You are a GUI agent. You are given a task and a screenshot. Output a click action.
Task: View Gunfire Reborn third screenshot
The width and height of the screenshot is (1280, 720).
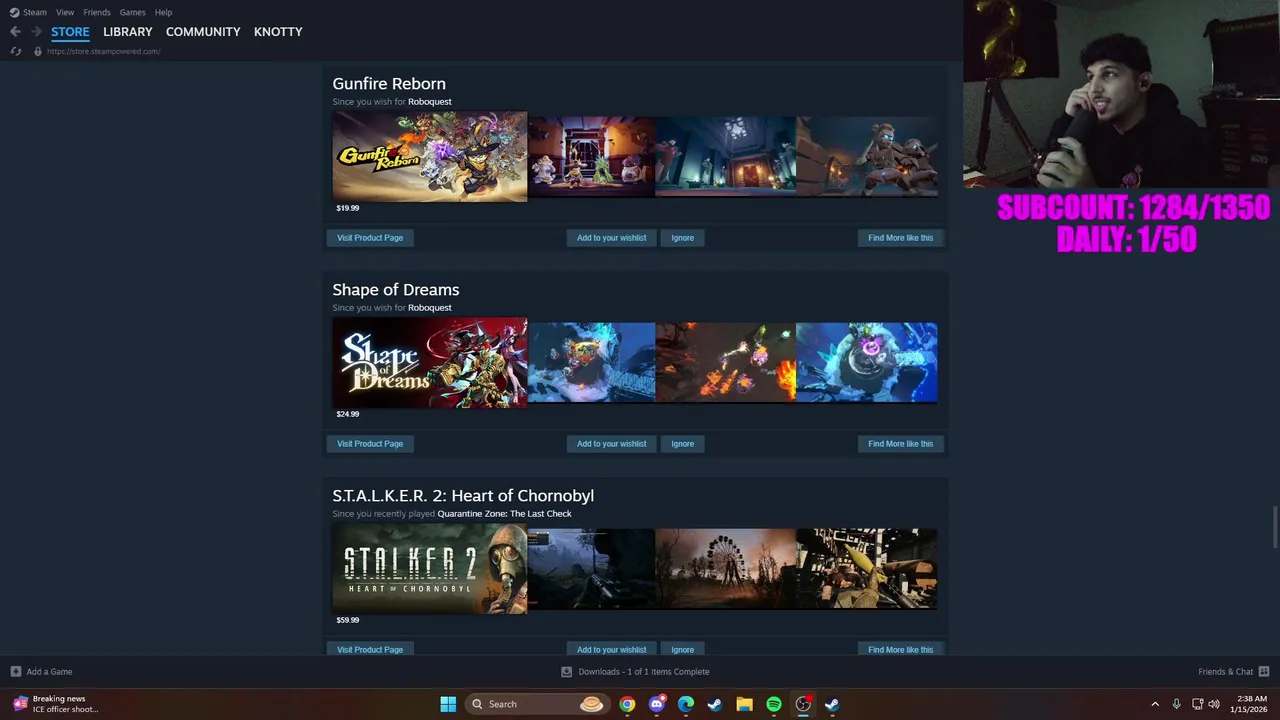tap(867, 157)
